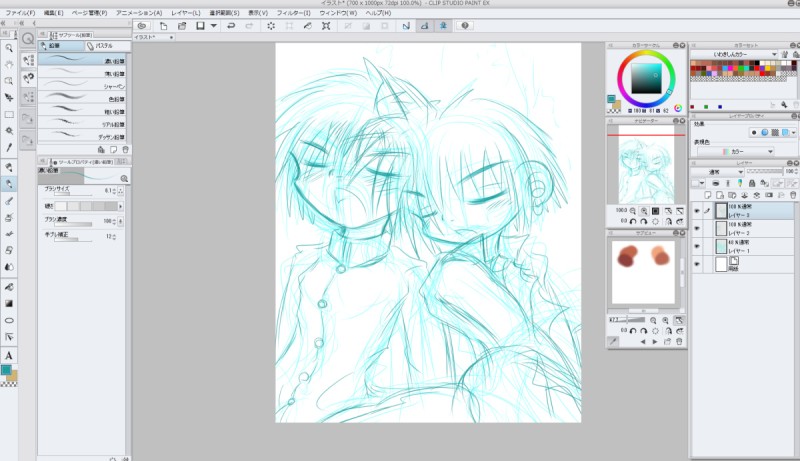Viewport: 800px width, 461px height.
Task: Open the save options arrow beside floppy icon
Action: click(x=214, y=25)
